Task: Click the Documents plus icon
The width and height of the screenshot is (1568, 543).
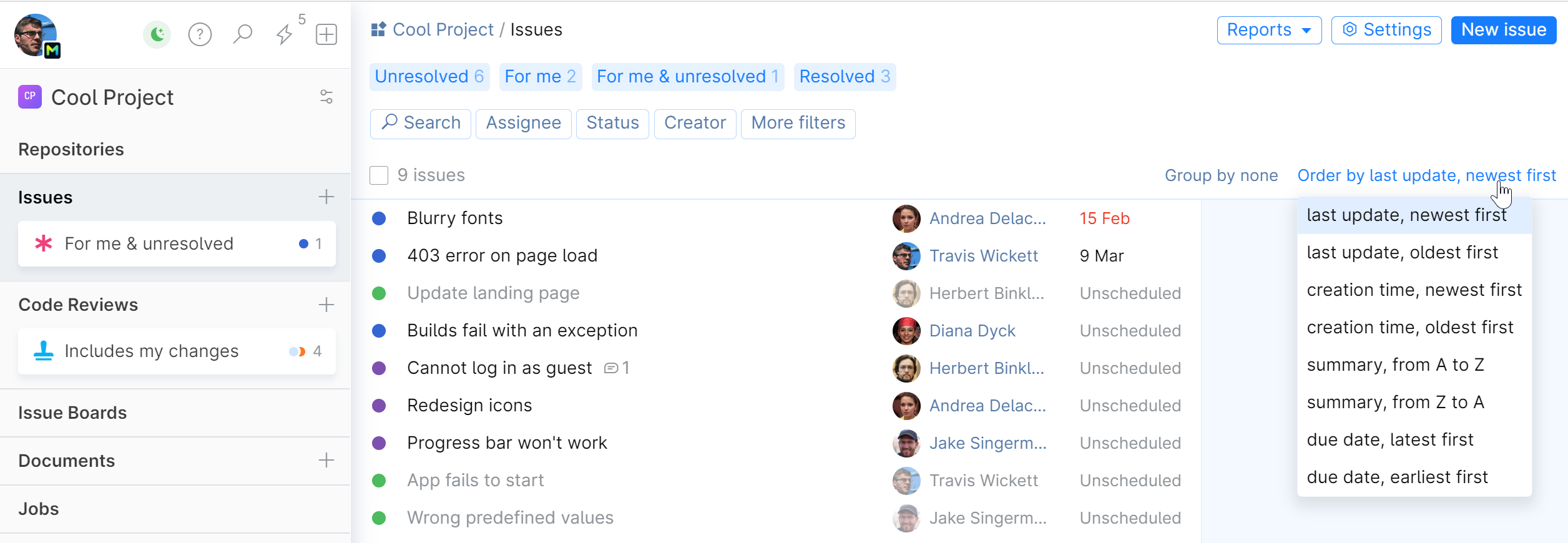Action: coord(326,461)
